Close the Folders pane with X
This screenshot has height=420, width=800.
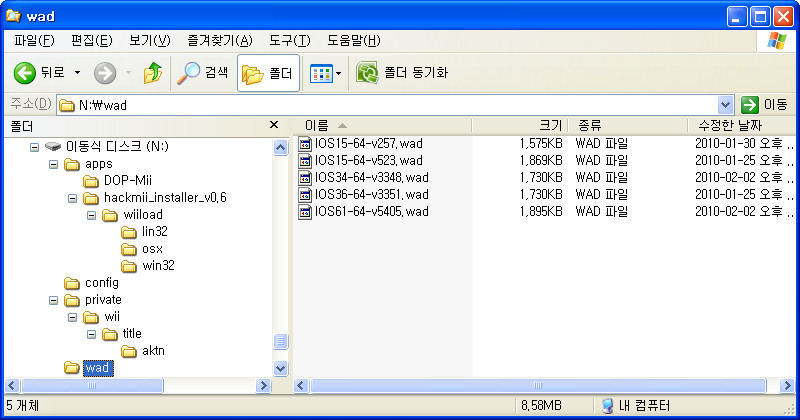click(x=274, y=125)
